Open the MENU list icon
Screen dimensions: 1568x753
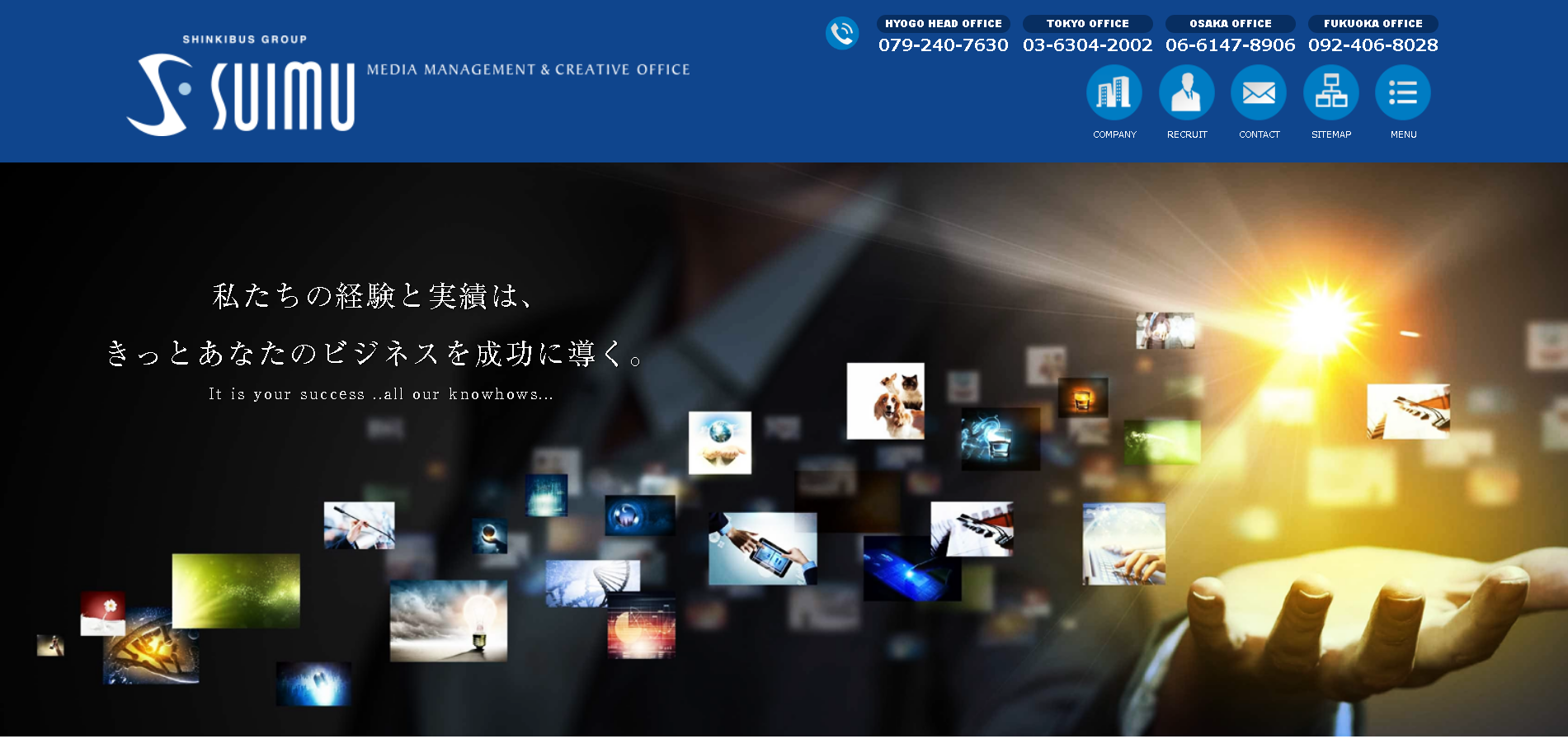(1403, 92)
